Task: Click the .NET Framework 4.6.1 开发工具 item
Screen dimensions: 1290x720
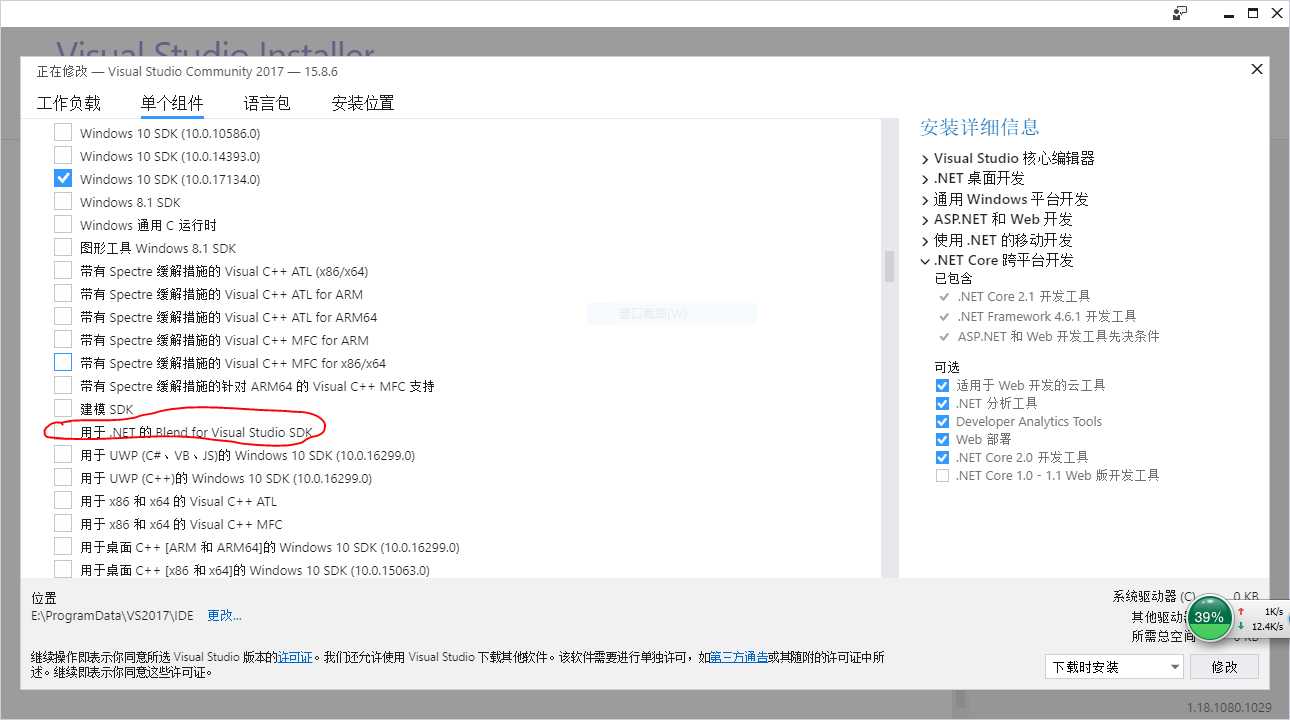Action: pyautogui.click(x=1046, y=316)
